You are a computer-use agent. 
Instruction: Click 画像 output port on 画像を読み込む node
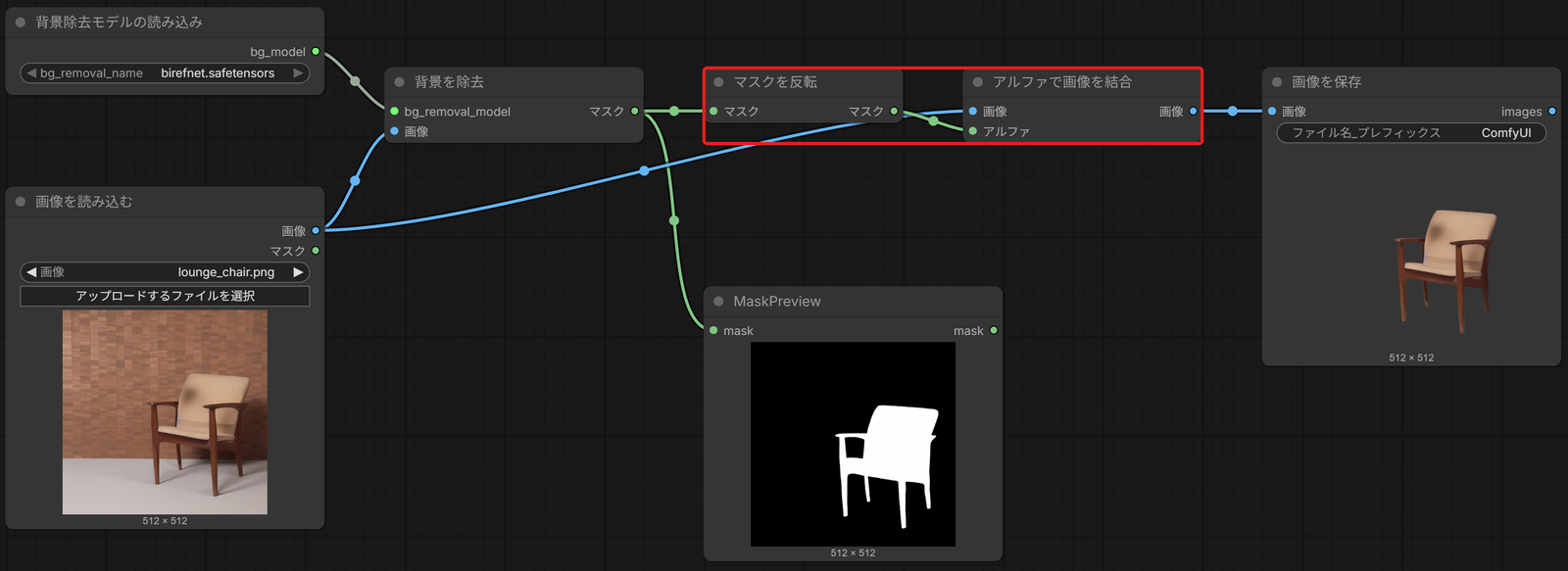(x=316, y=231)
